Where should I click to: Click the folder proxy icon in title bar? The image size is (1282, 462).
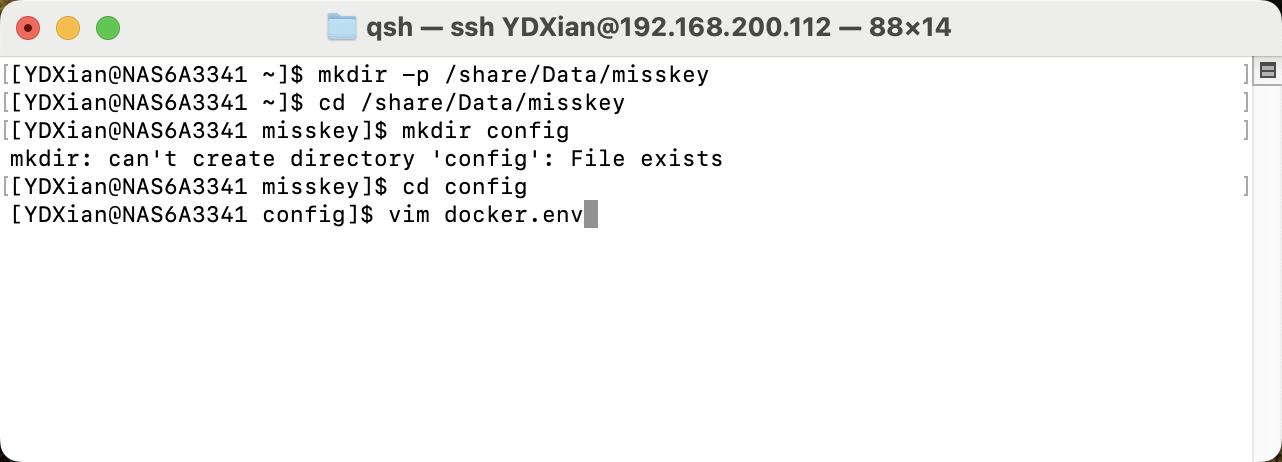(x=342, y=28)
